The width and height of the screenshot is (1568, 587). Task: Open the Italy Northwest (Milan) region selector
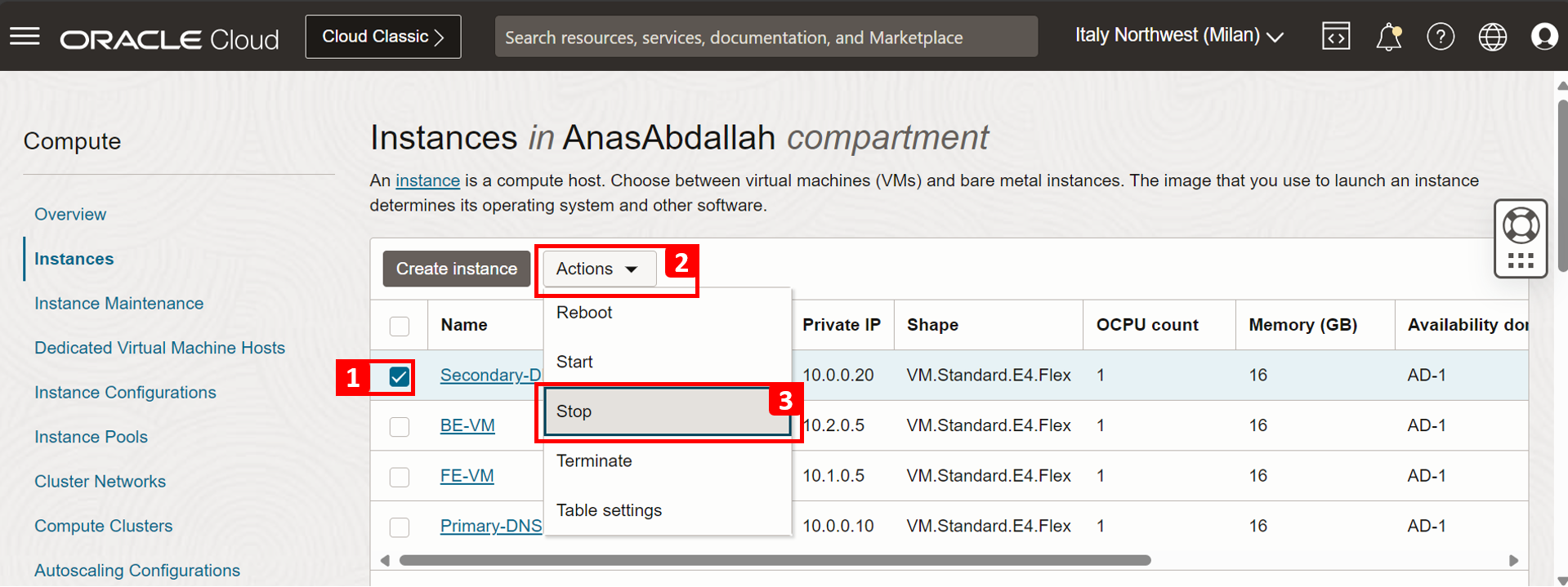[x=1179, y=36]
